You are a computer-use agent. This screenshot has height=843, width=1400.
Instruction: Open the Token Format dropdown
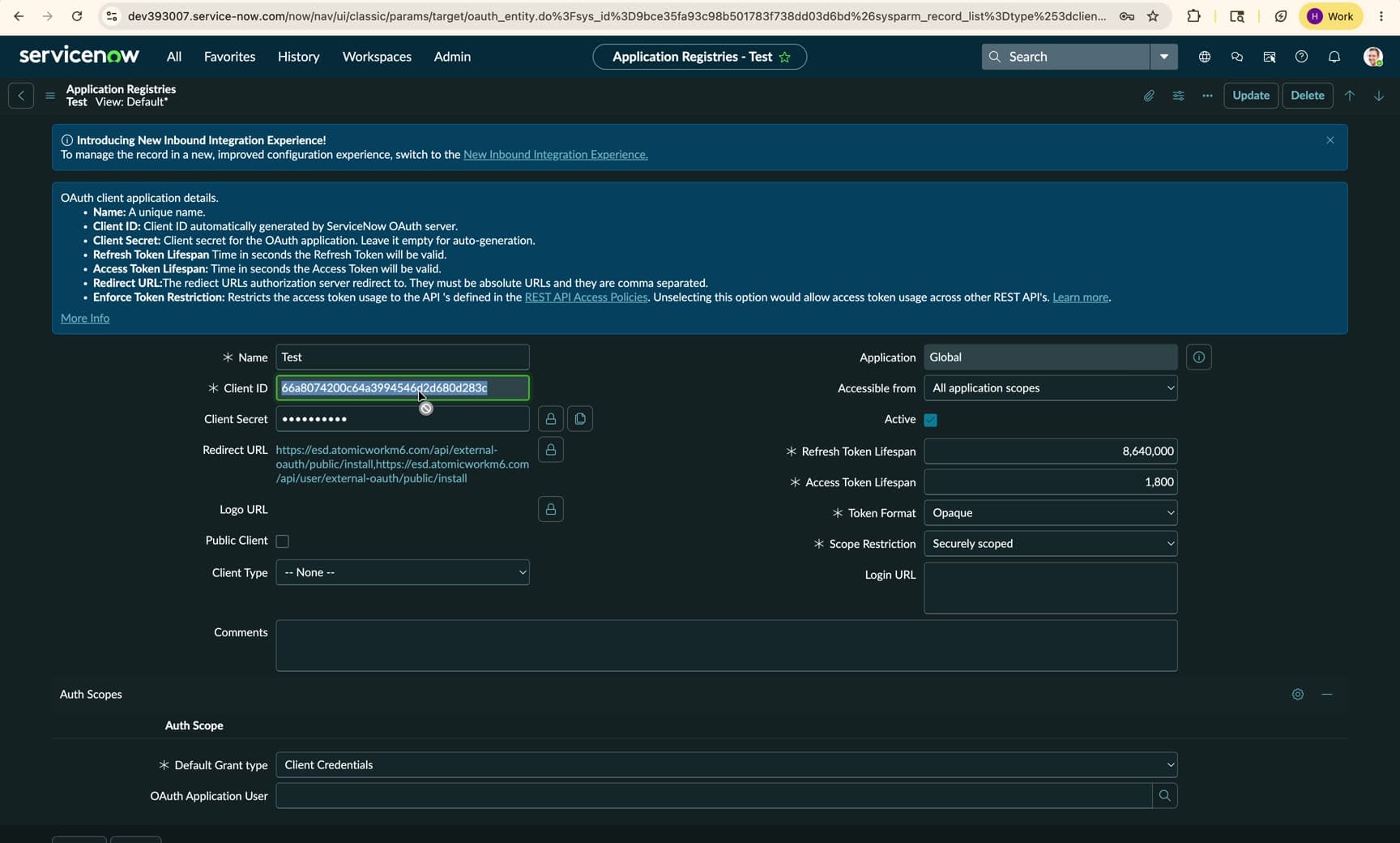tap(1051, 513)
